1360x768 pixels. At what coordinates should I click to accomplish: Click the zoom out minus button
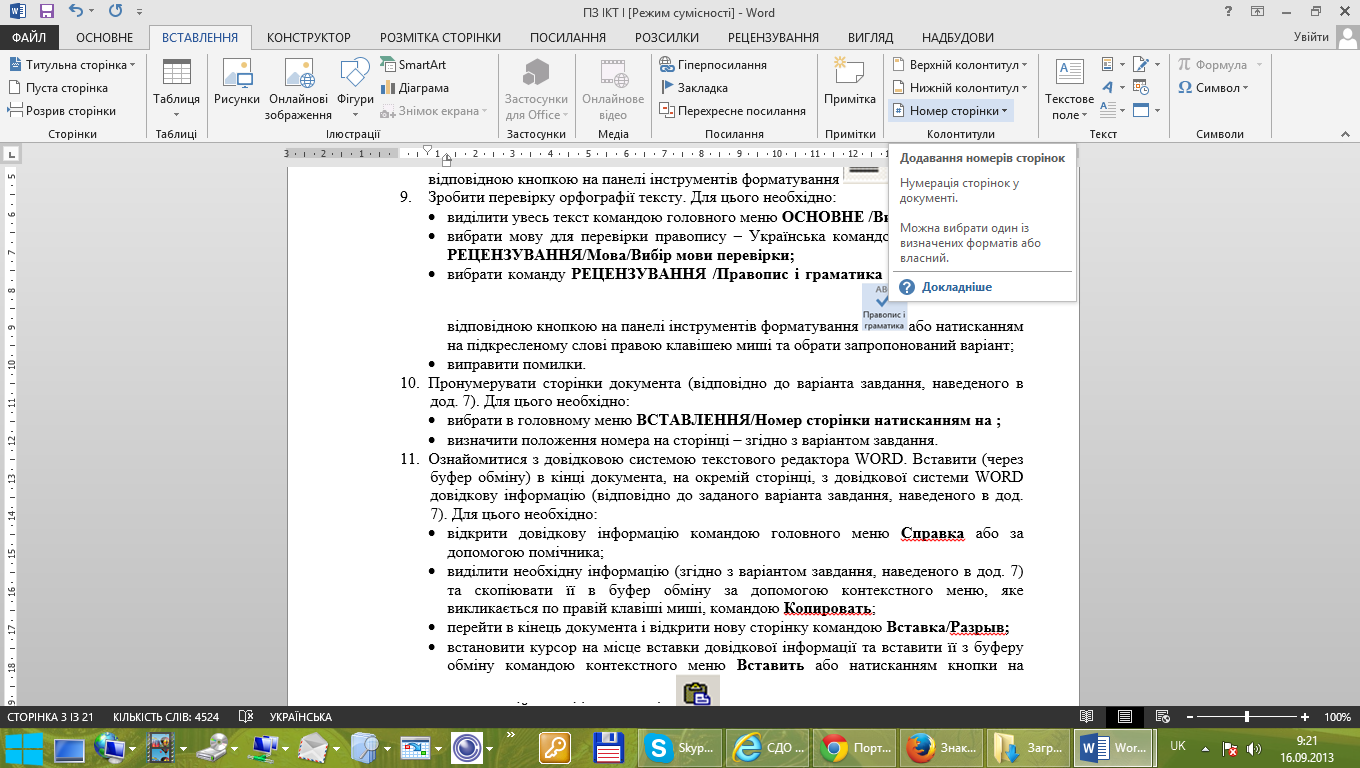pos(1189,717)
